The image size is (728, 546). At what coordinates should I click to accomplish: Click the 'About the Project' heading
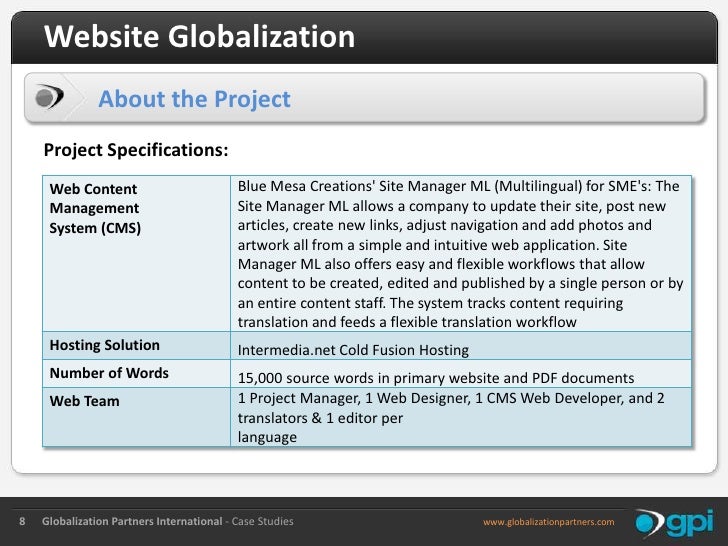coord(194,99)
